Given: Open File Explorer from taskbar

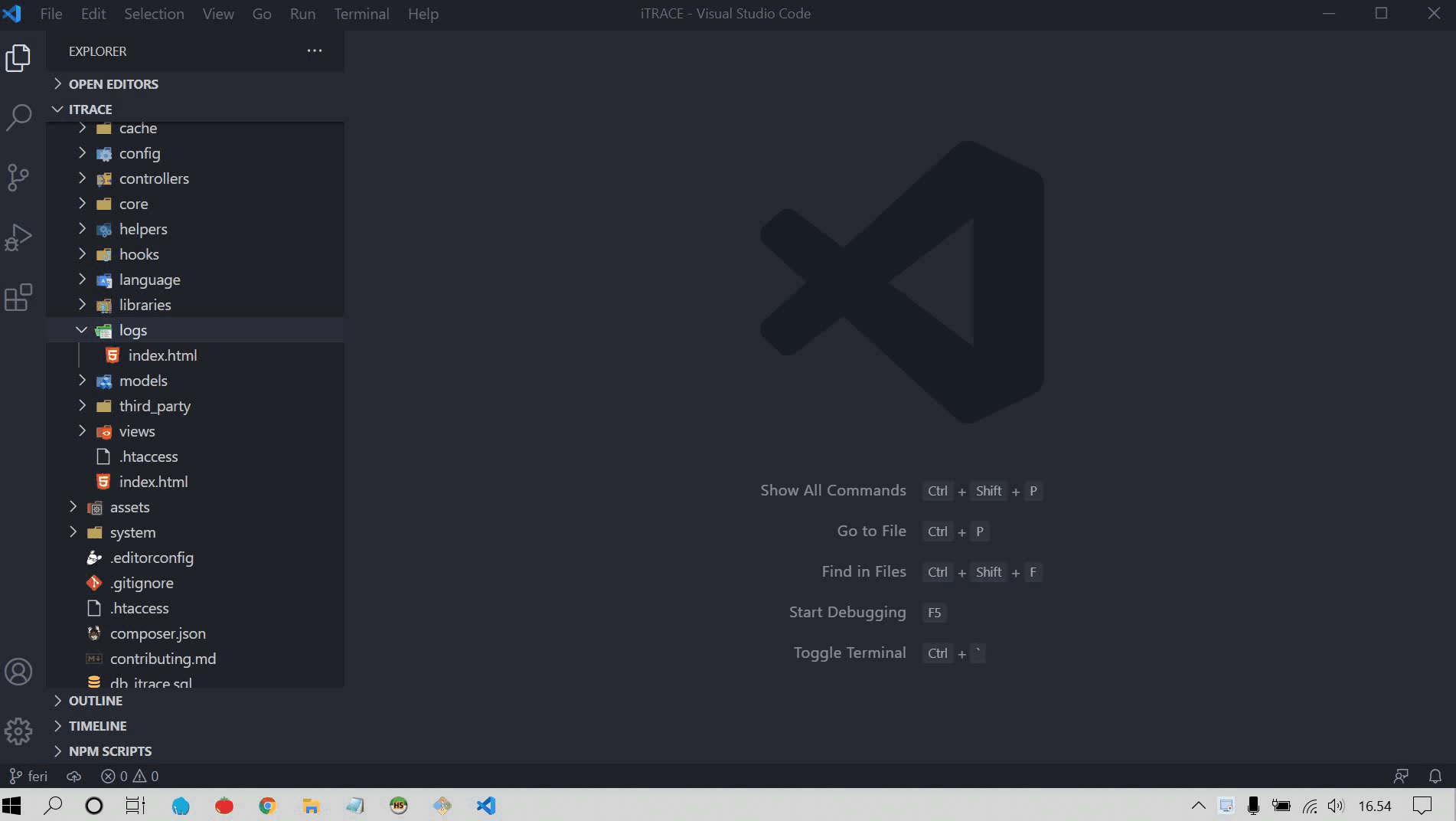Looking at the screenshot, I should point(311,806).
